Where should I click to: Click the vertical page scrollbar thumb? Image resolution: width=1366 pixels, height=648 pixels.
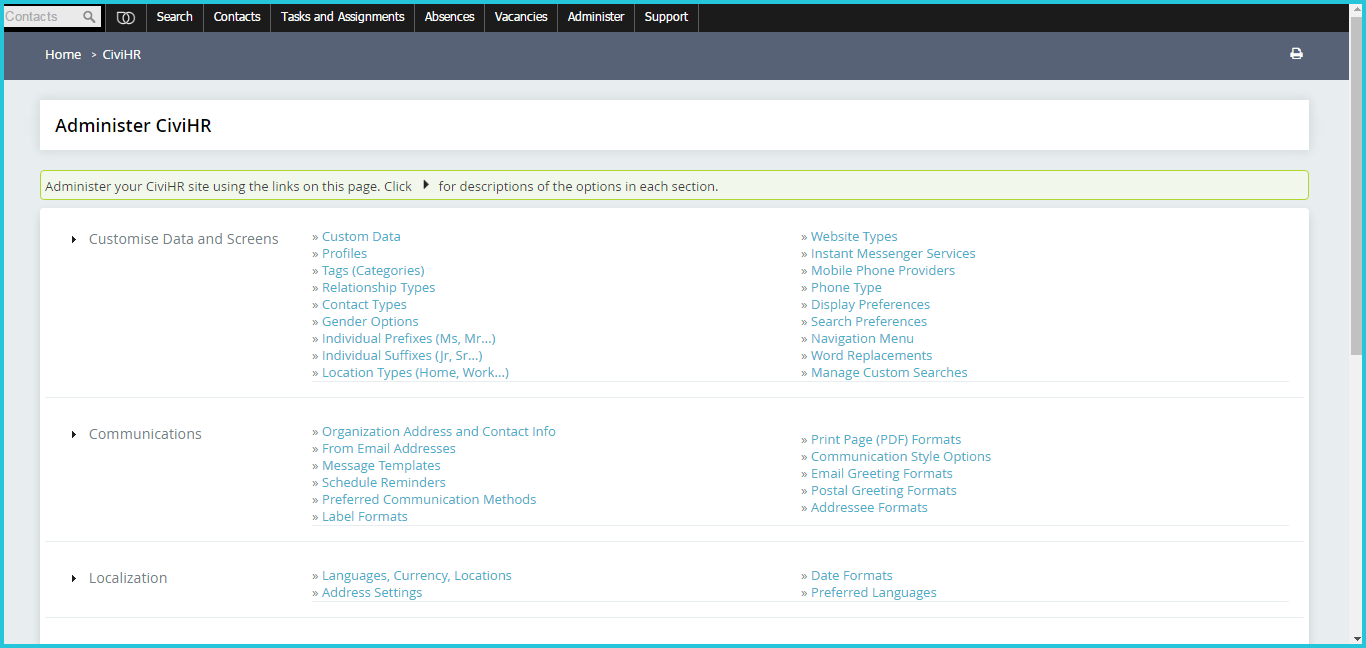click(x=1356, y=186)
